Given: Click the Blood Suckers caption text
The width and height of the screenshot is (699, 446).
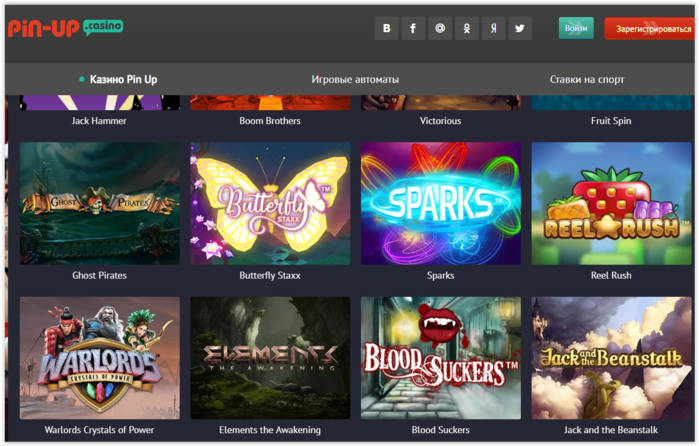Looking at the screenshot, I should tap(440, 430).
